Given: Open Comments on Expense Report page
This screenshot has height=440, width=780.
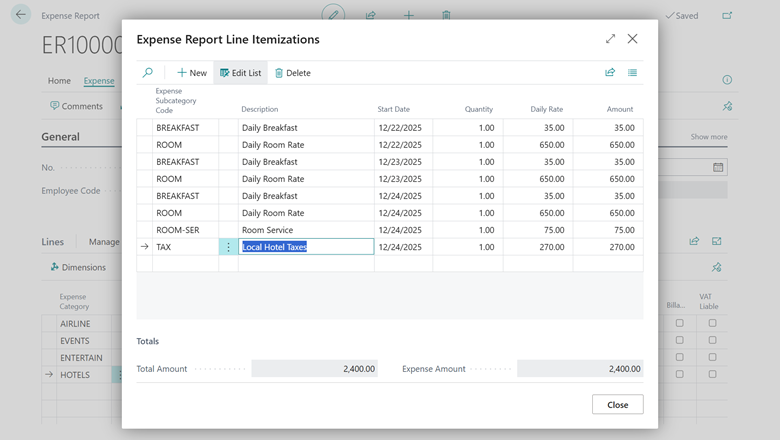Looking at the screenshot, I should (x=76, y=106).
